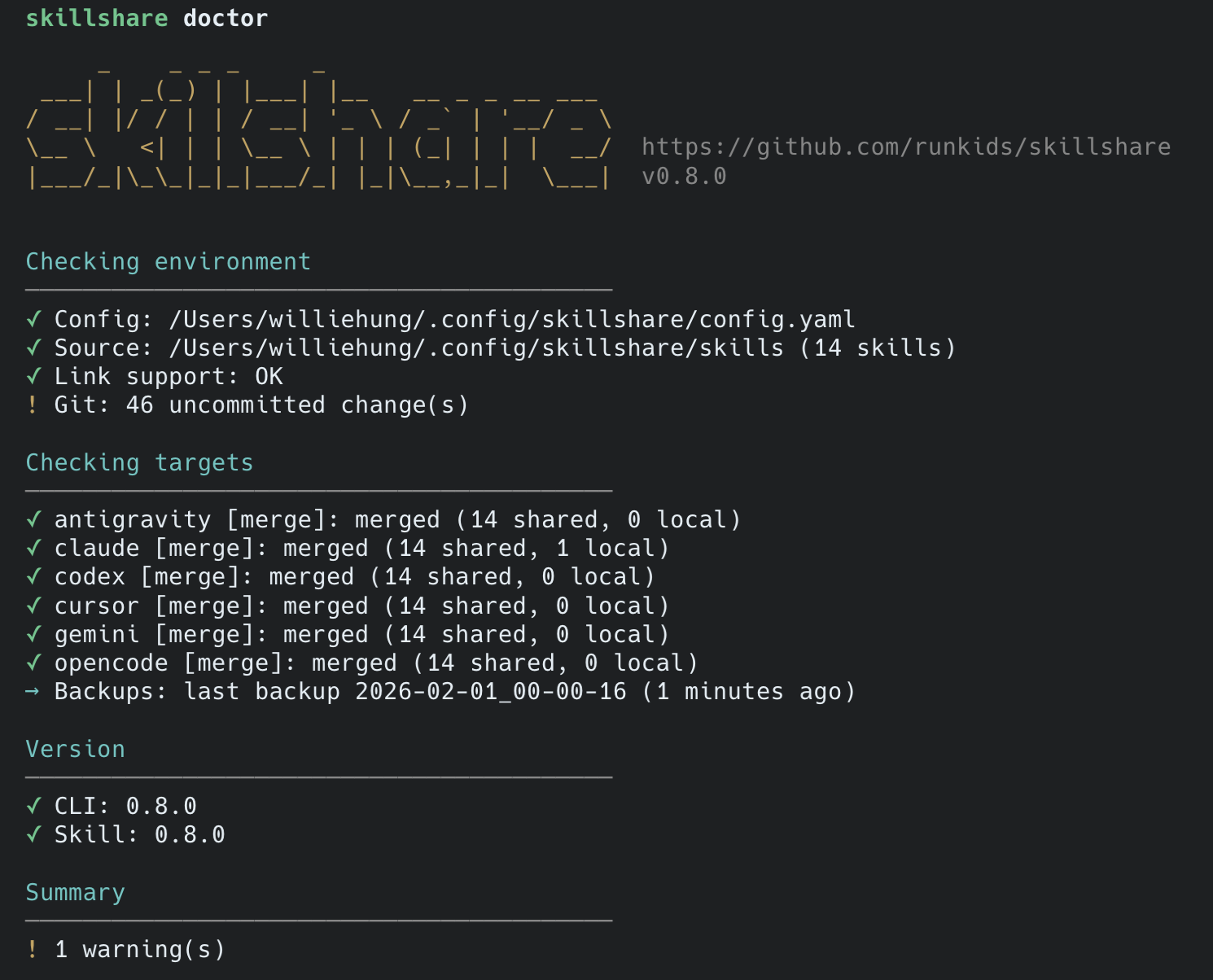Click the arrow icon beside Backups line

pyautogui.click(x=33, y=691)
